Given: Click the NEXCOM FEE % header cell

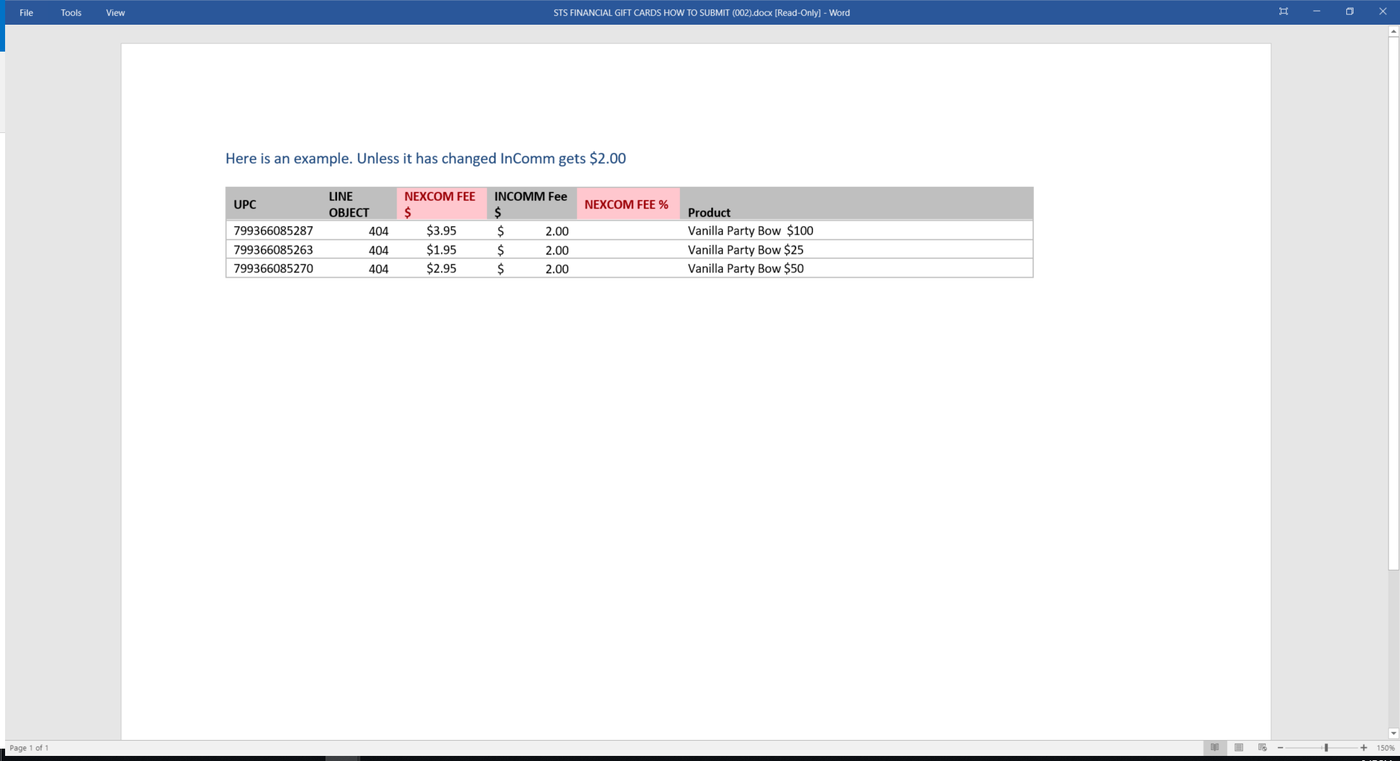Looking at the screenshot, I should pos(626,204).
